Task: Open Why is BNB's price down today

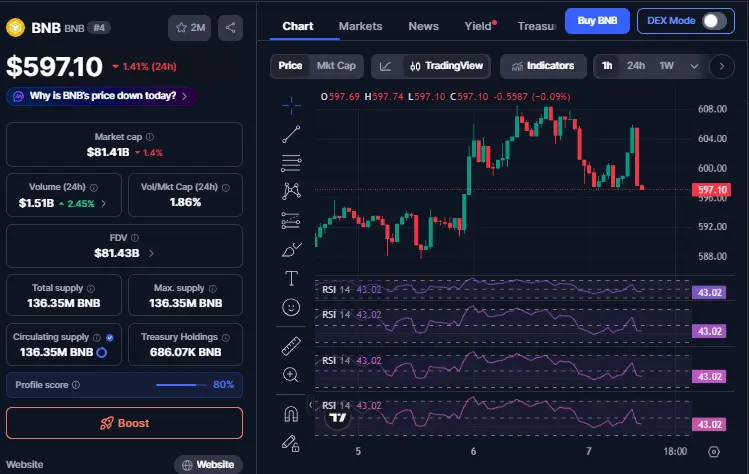Action: point(102,96)
